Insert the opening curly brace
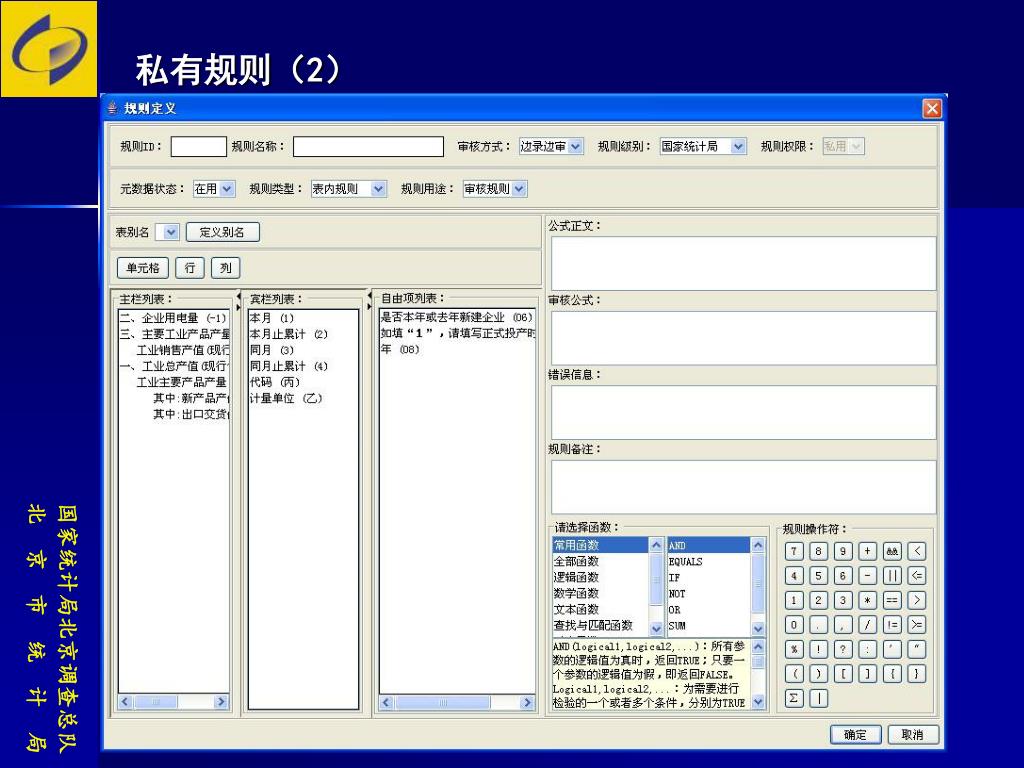The width and height of the screenshot is (1024, 768). 892,674
